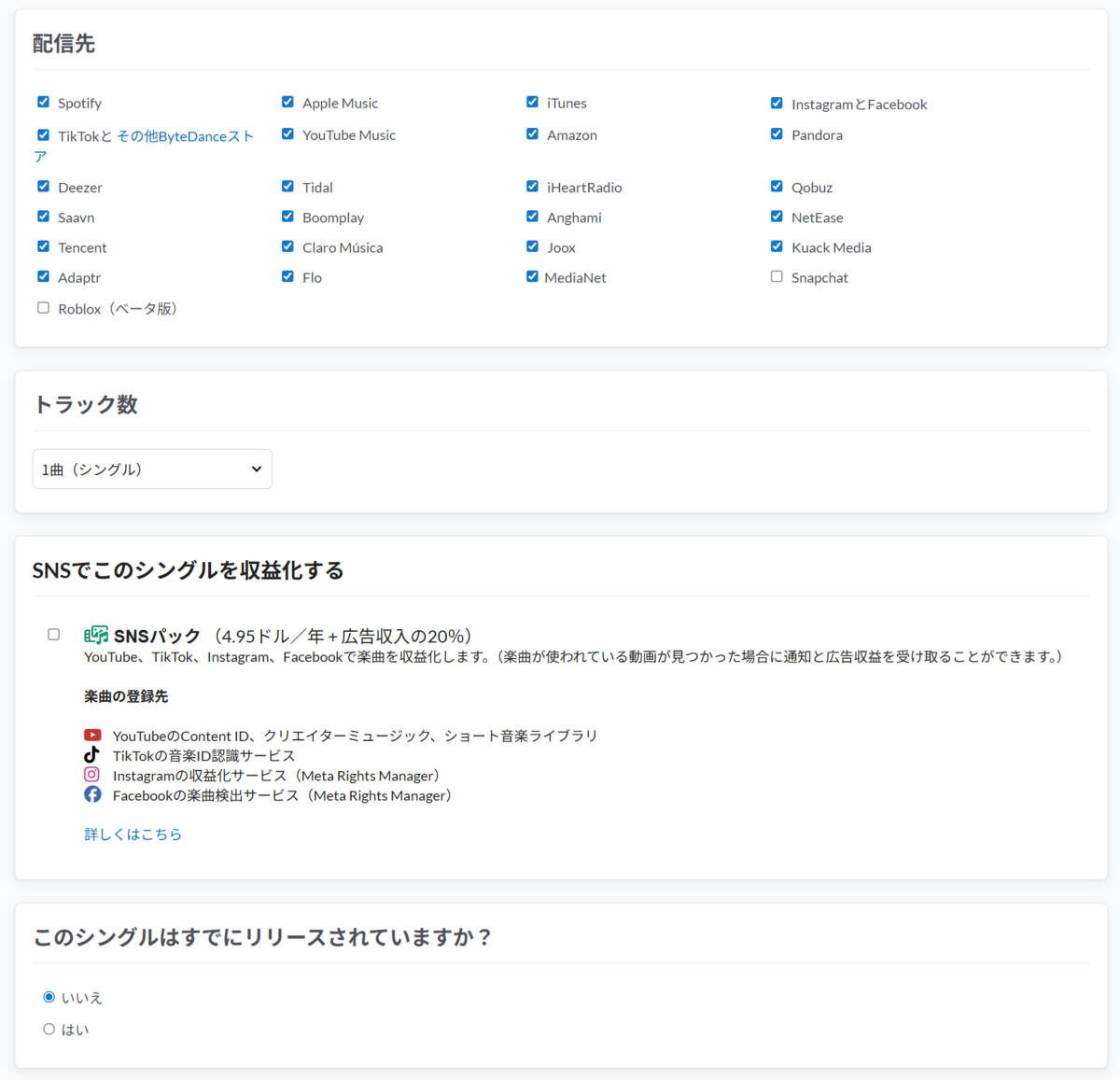Click the SNSパック price title text
The width and height of the screenshot is (1120, 1080).
pyautogui.click(x=293, y=636)
